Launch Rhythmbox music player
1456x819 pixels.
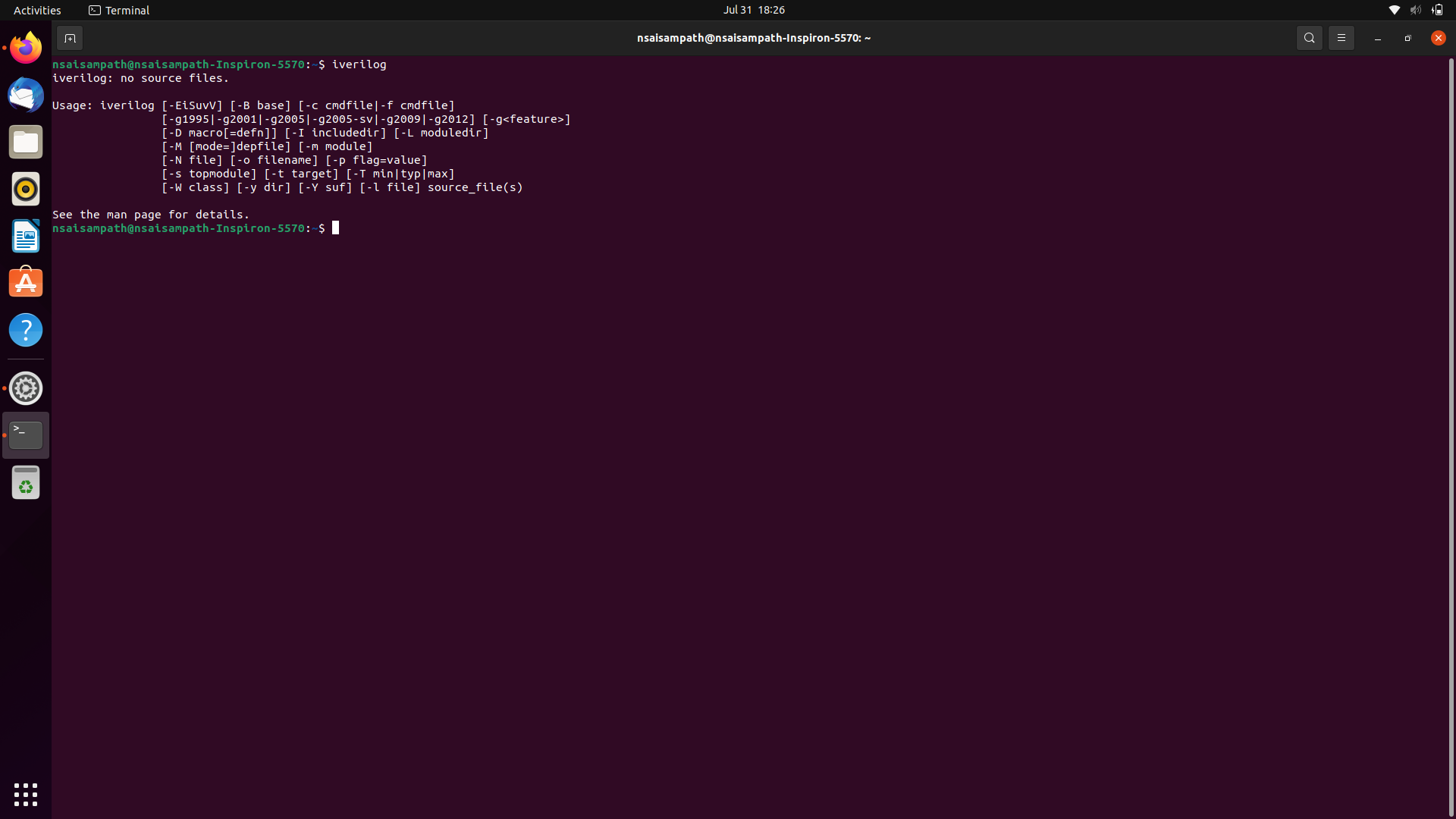26,189
